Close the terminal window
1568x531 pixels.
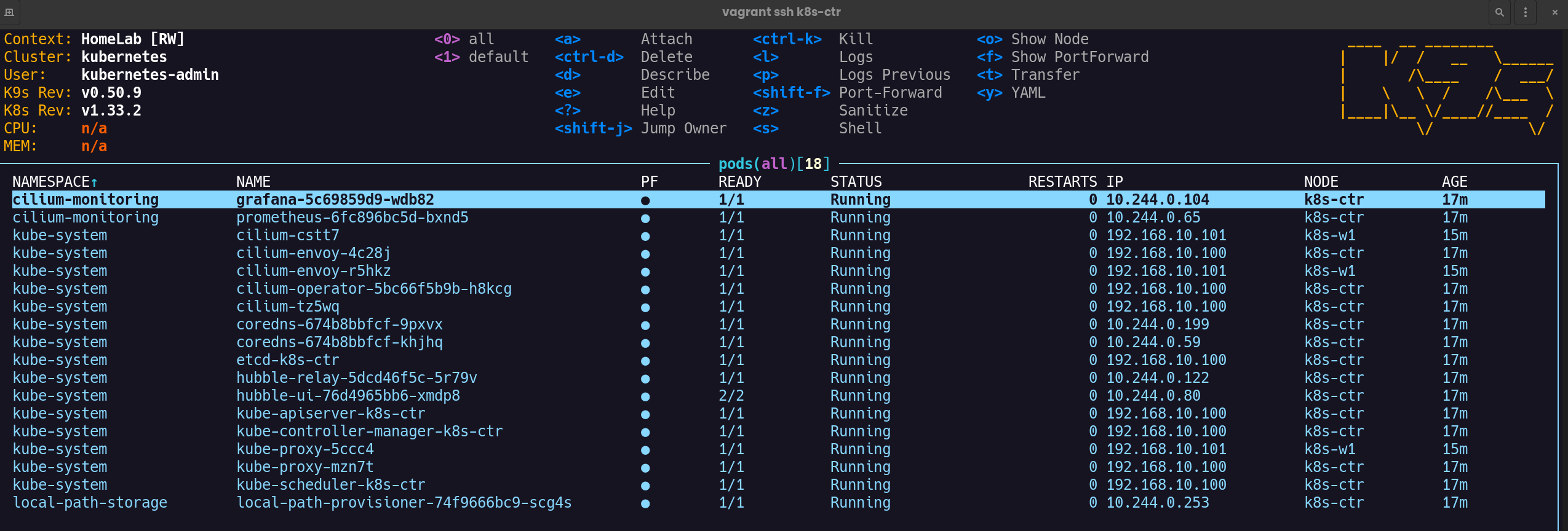pyautogui.click(x=1555, y=12)
